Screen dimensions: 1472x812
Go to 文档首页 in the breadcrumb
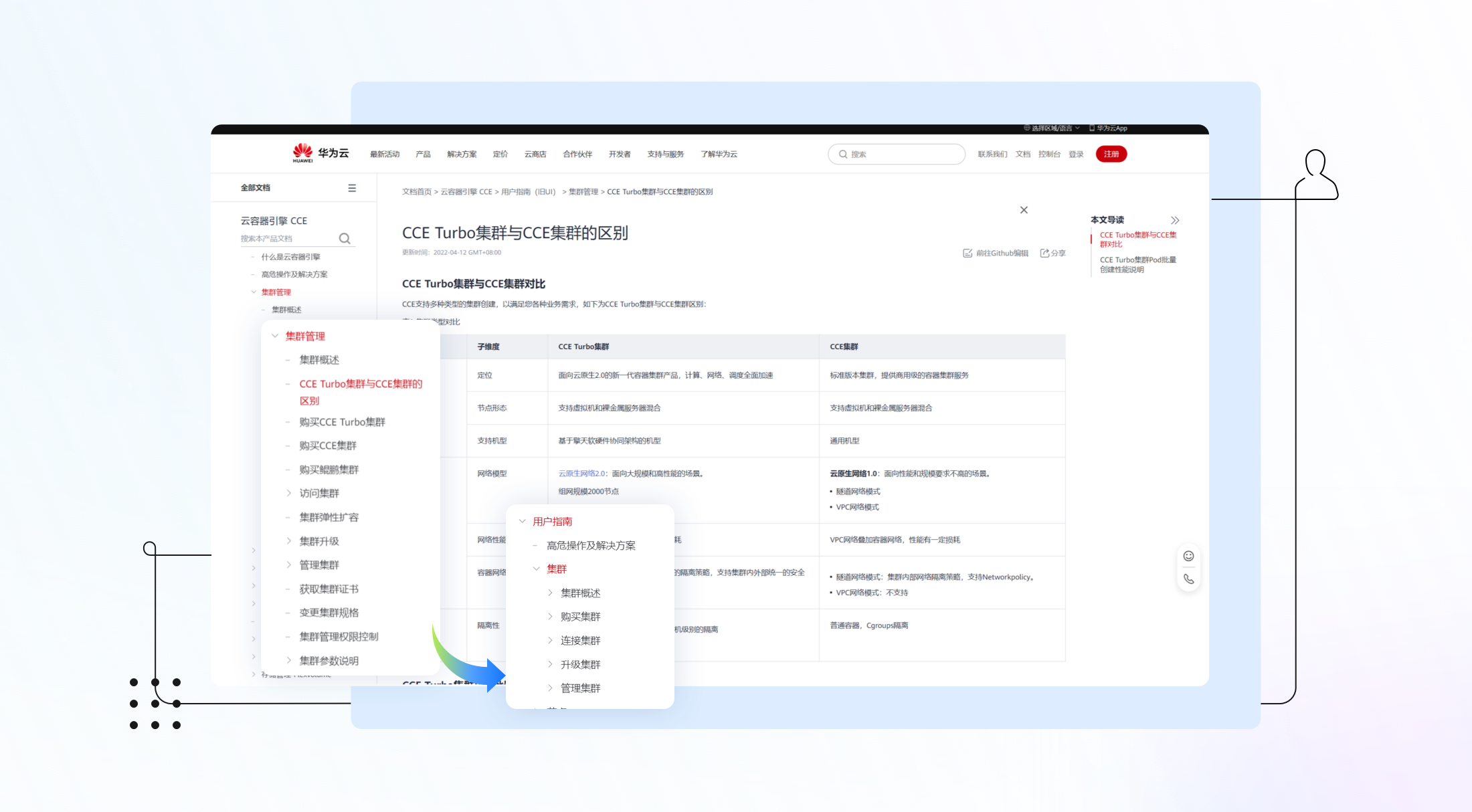[x=417, y=192]
